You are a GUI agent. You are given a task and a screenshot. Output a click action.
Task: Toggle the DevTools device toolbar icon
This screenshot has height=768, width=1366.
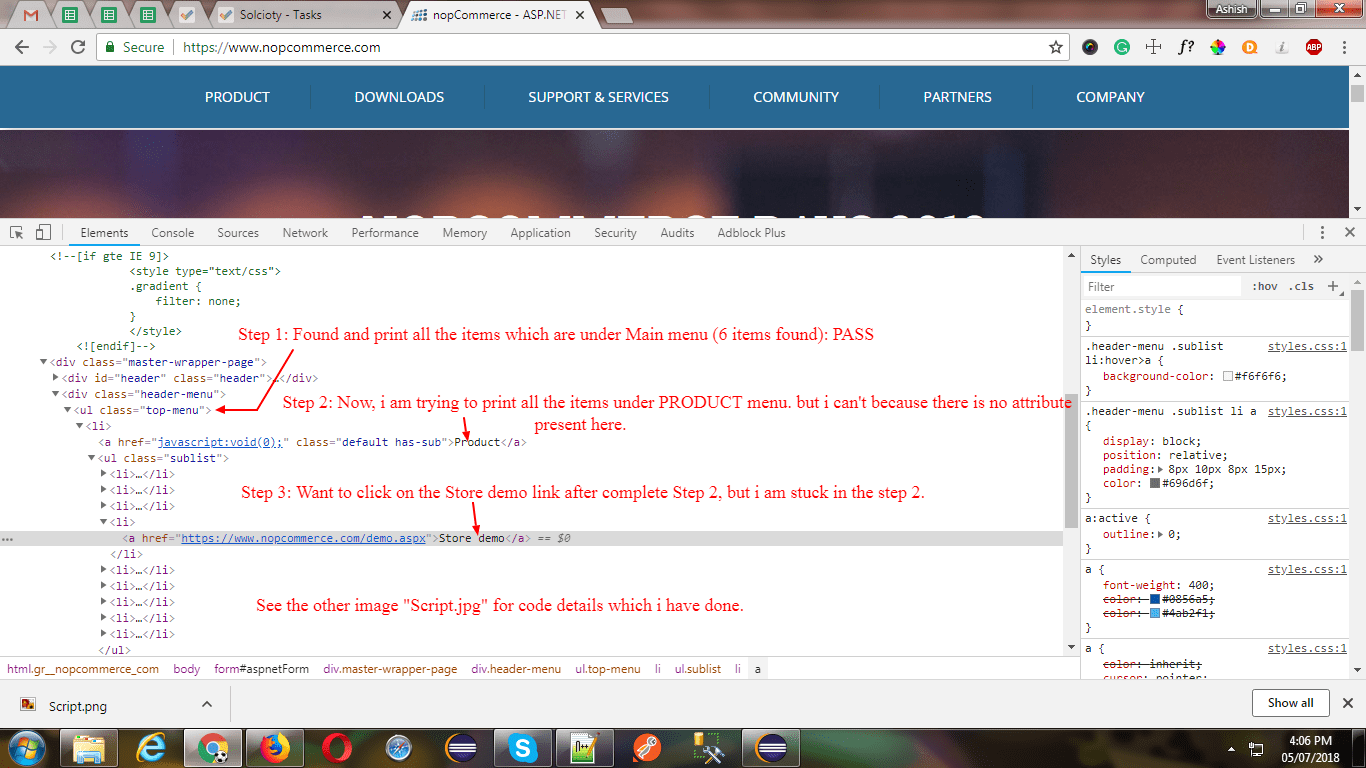43,232
